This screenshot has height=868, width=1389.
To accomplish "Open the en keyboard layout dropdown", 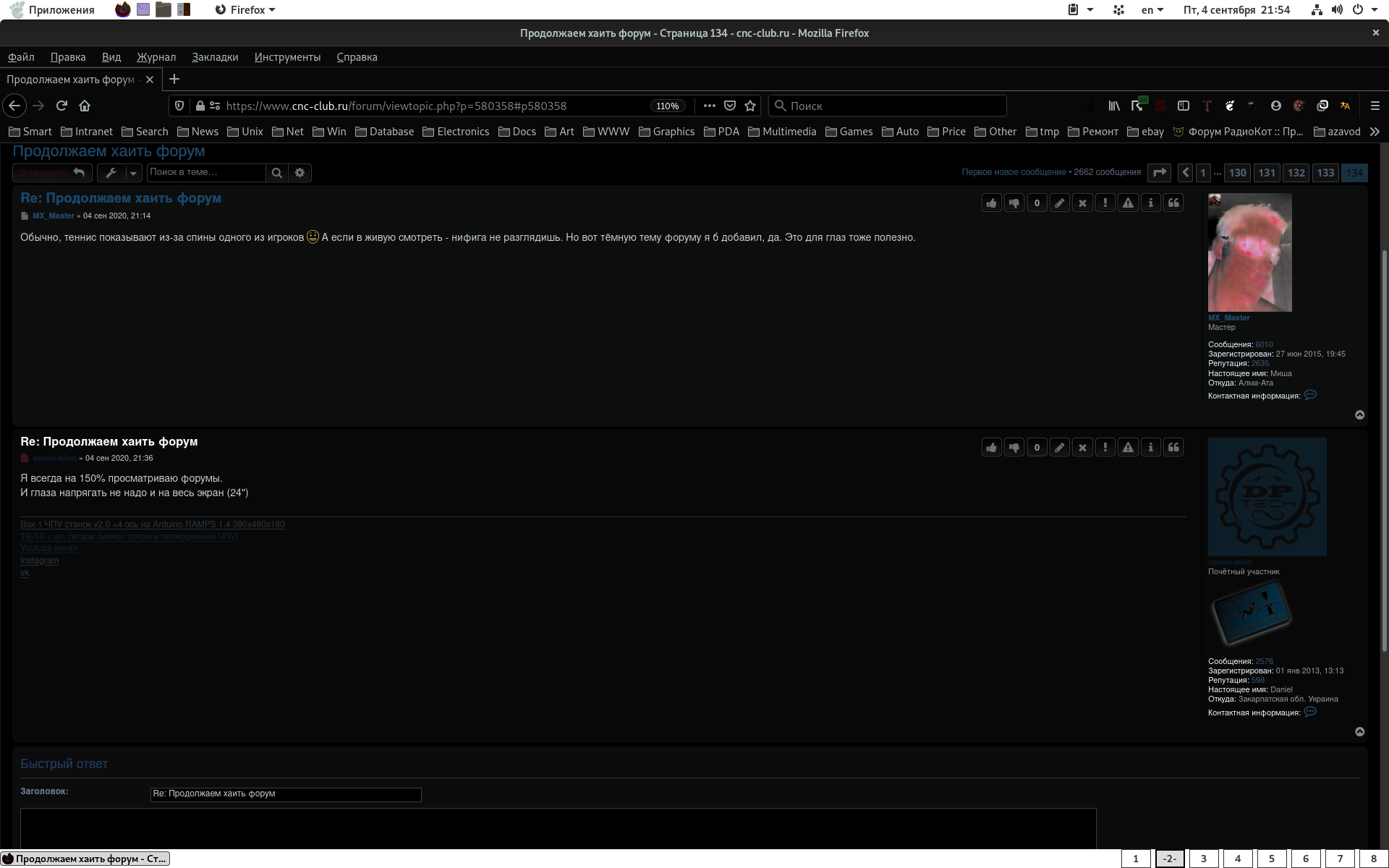I will click(x=1152, y=10).
